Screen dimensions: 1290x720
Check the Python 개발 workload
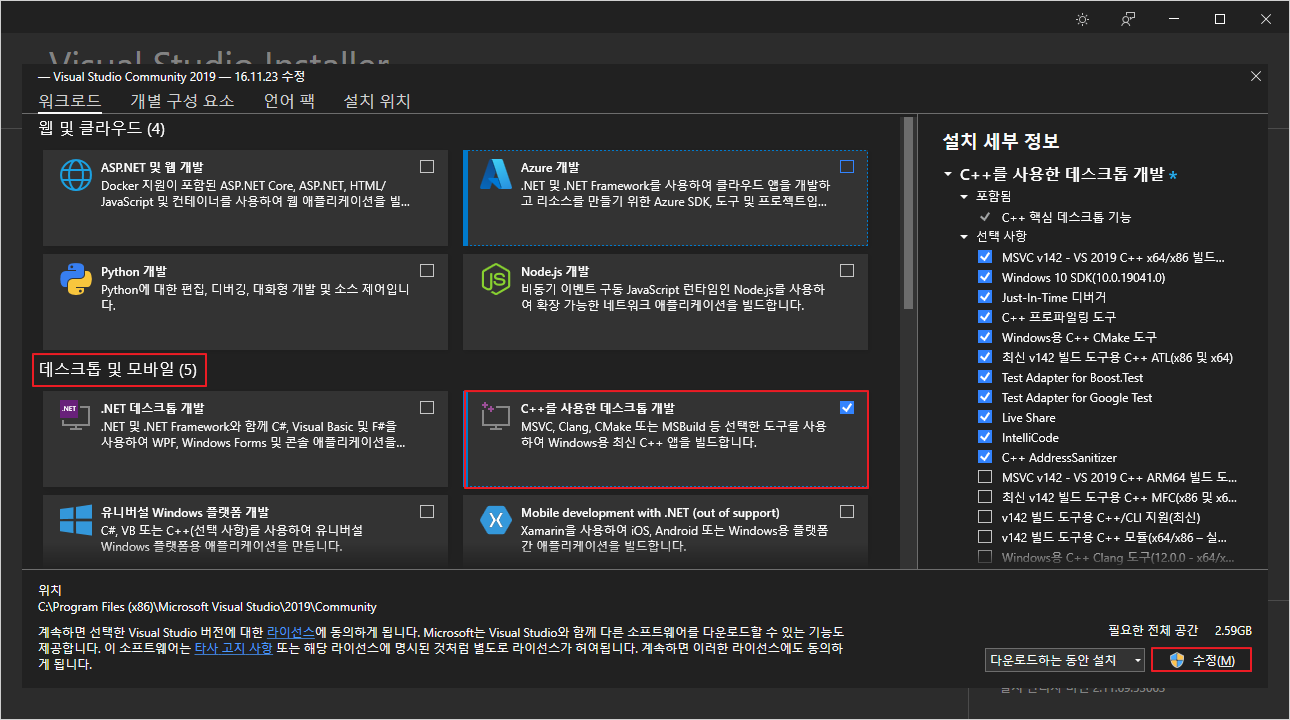point(427,270)
